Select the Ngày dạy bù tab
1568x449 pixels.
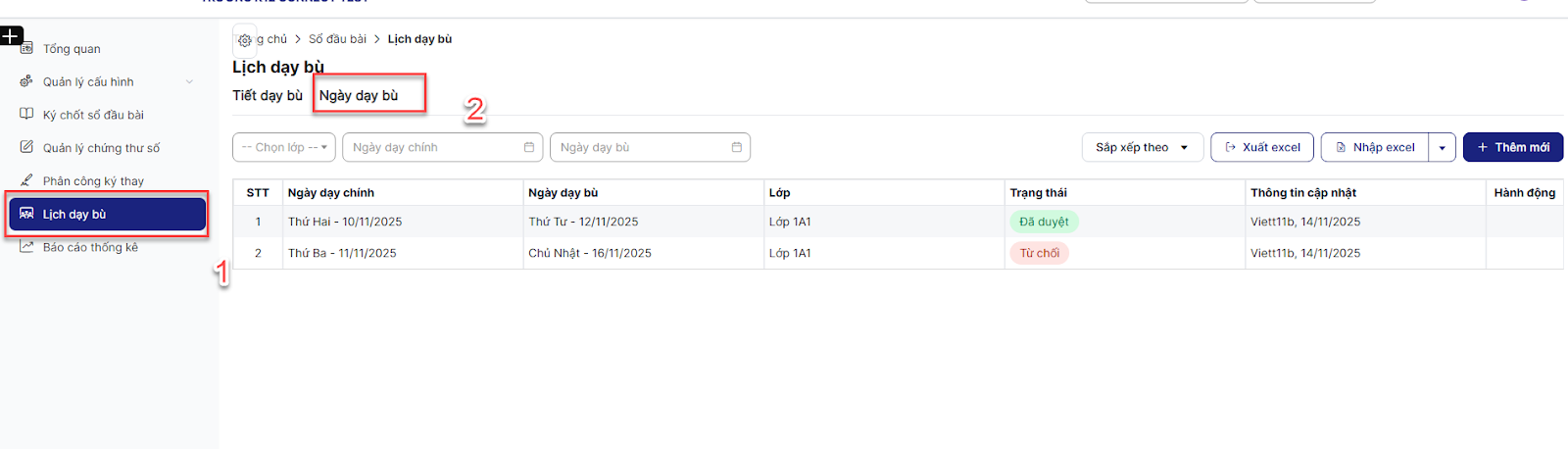click(x=359, y=95)
